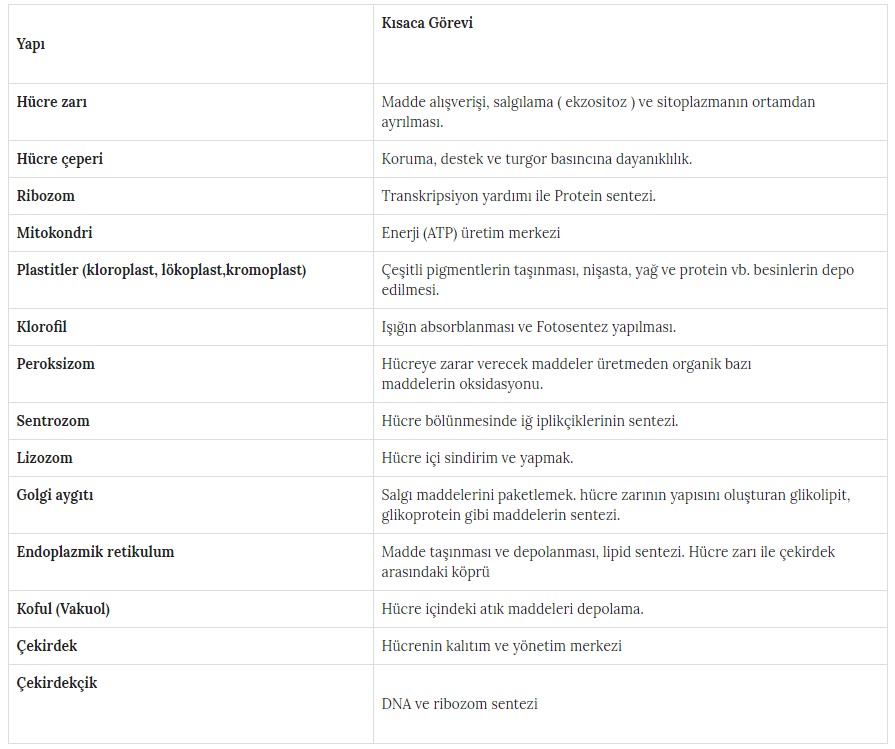This screenshot has width=895, height=749.
Task: Select the "Peroksizom" row label
Action: [56, 364]
